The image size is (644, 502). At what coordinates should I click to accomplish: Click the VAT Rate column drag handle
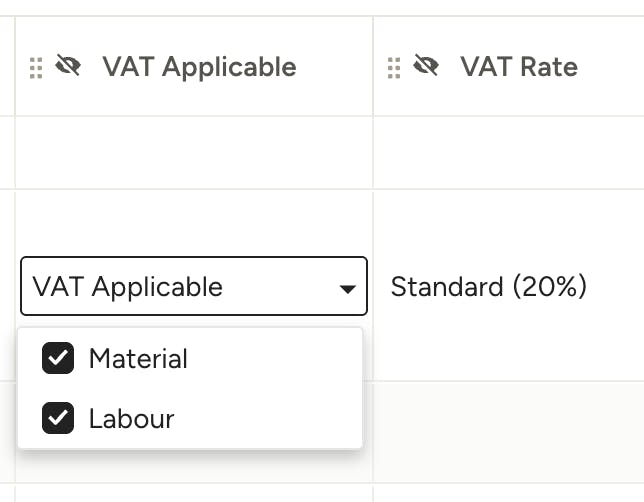tap(394, 68)
